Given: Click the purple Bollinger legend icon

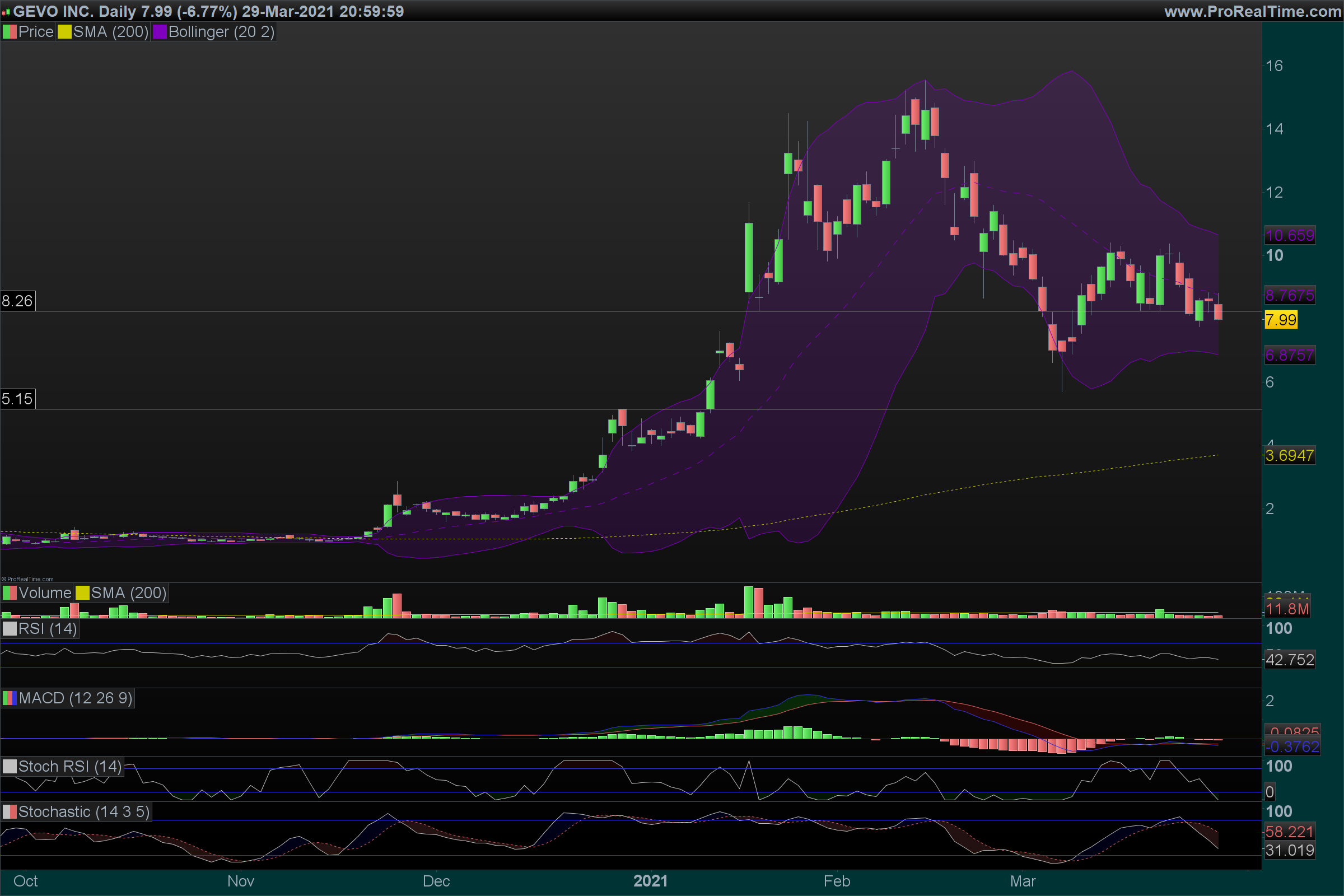Looking at the screenshot, I should 160,32.
